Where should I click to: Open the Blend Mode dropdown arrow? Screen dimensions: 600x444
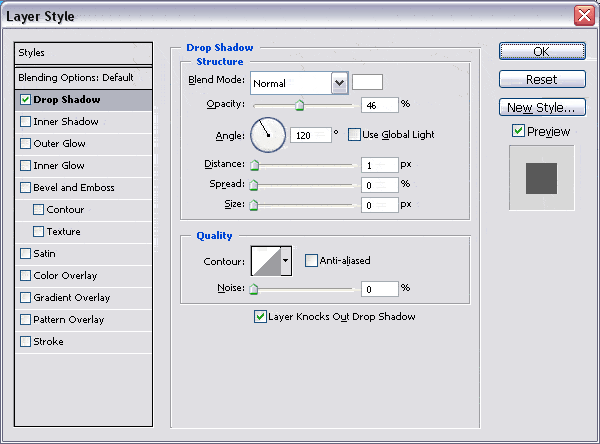click(339, 83)
